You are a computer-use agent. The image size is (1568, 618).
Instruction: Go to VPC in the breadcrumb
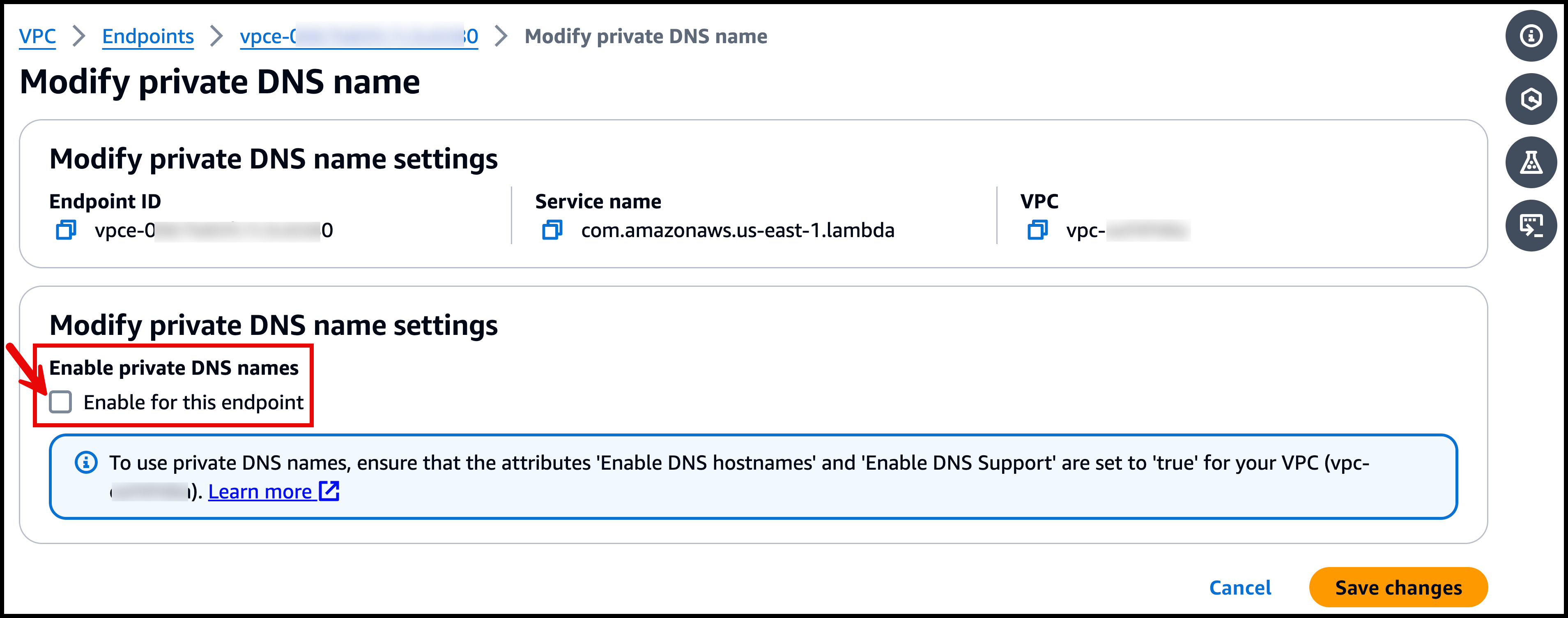(37, 37)
